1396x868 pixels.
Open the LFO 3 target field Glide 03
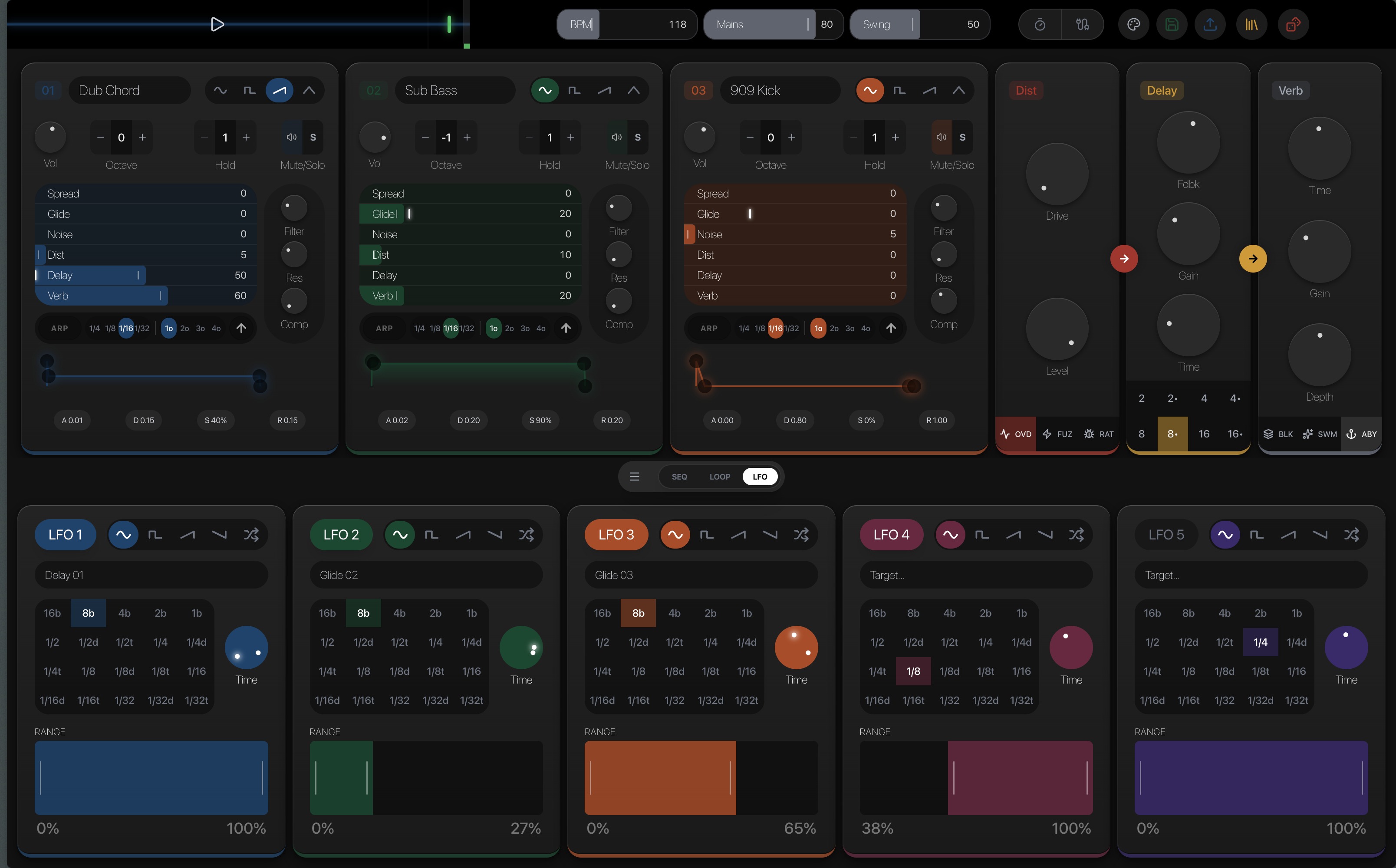pos(701,575)
